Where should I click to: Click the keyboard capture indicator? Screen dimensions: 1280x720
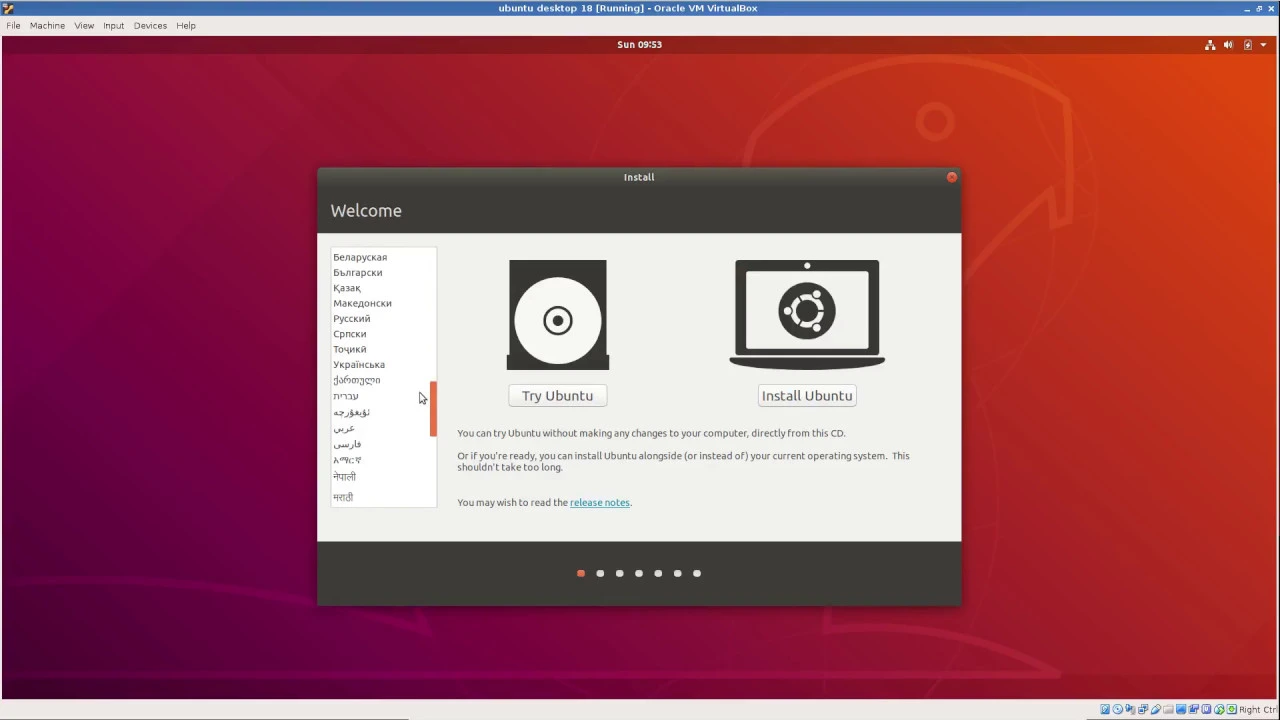point(1232,709)
